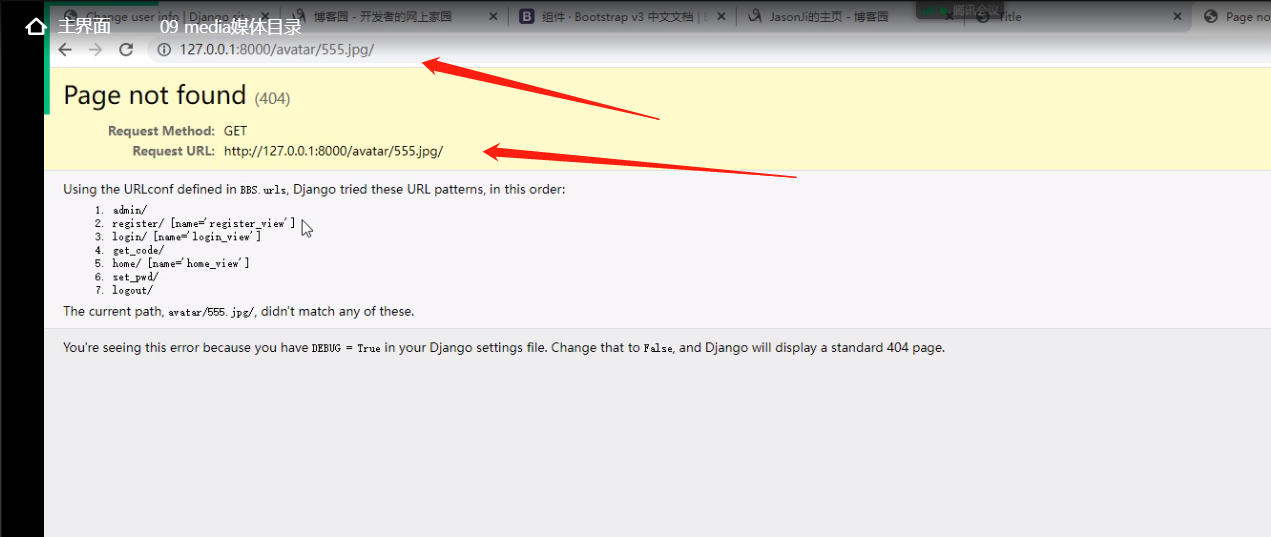
Task: Click the login/ URL pattern line
Action: [x=186, y=237]
